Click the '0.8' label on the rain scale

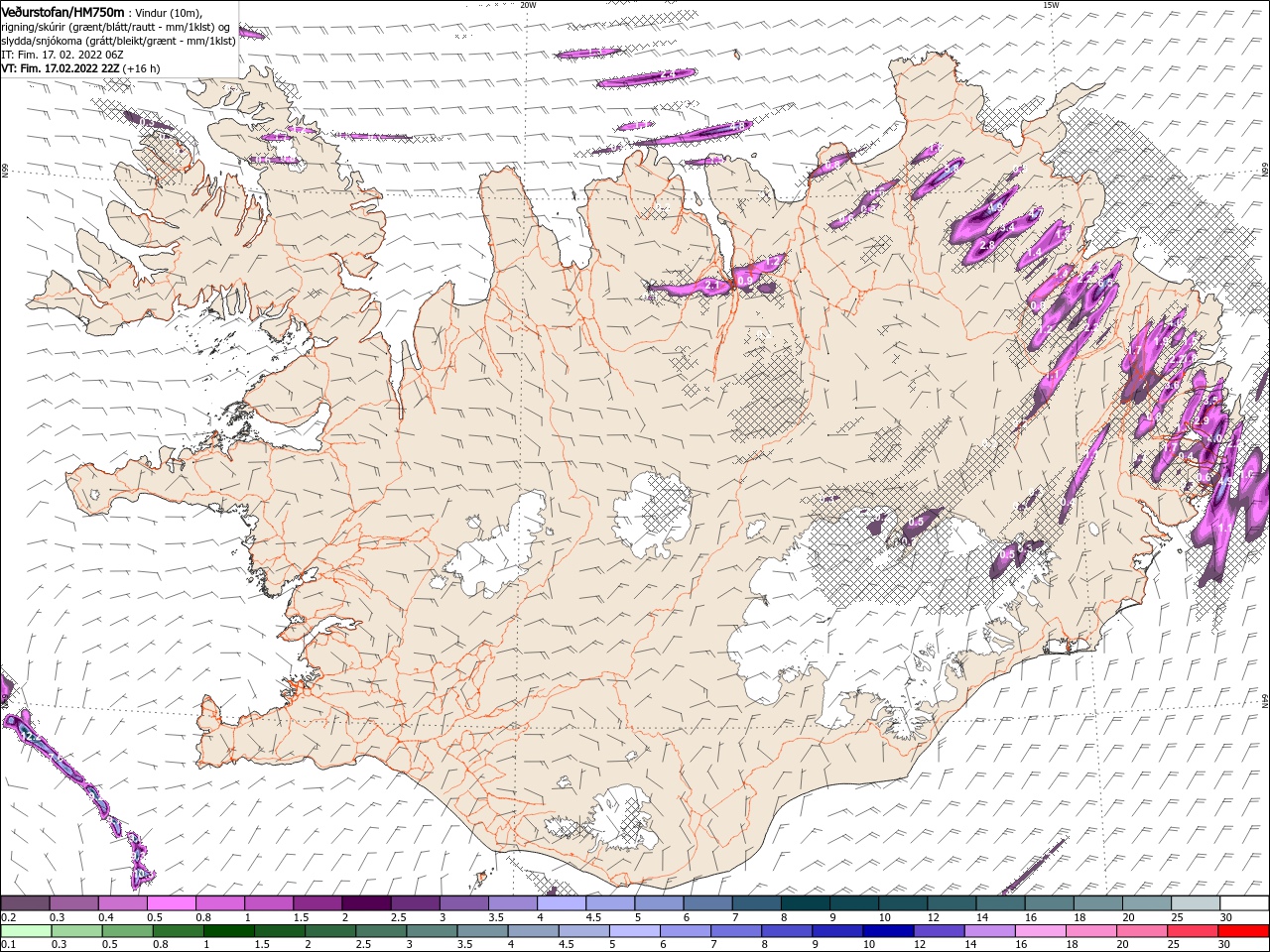pyautogui.click(x=161, y=945)
